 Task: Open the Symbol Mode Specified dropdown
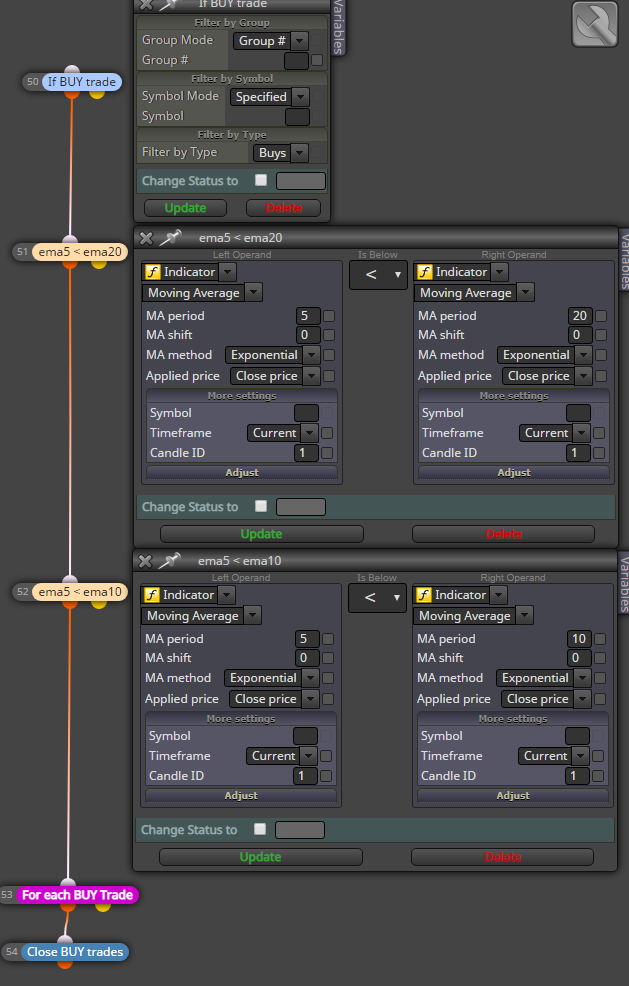pos(269,97)
